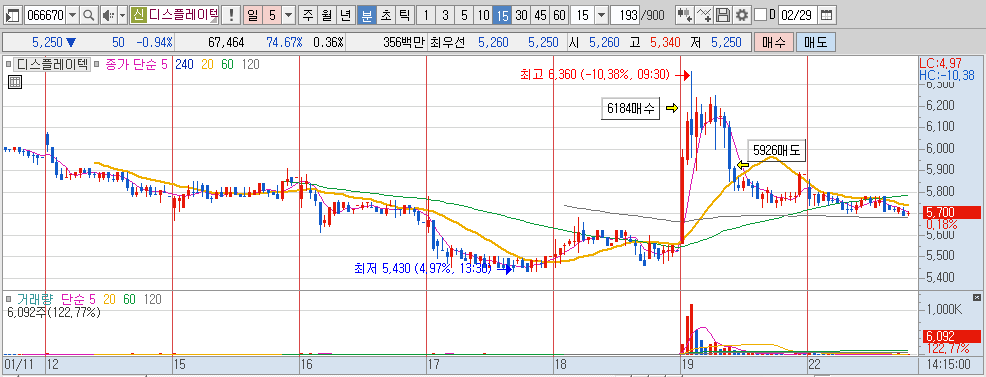Viewport: 986px width, 377px height.
Task: Click the bar count 193 input field
Action: click(625, 15)
